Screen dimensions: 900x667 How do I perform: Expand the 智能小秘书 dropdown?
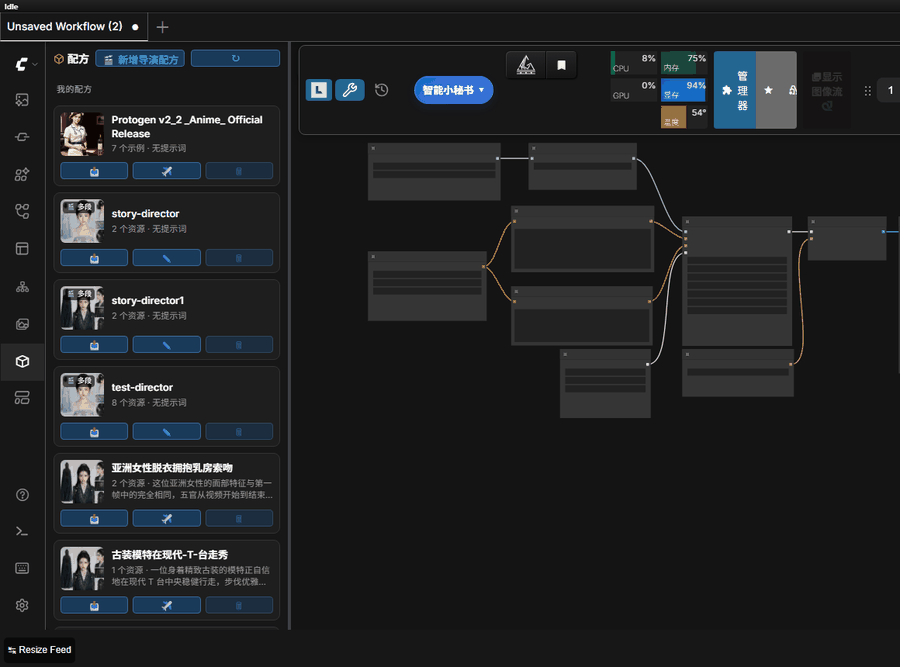coord(453,90)
